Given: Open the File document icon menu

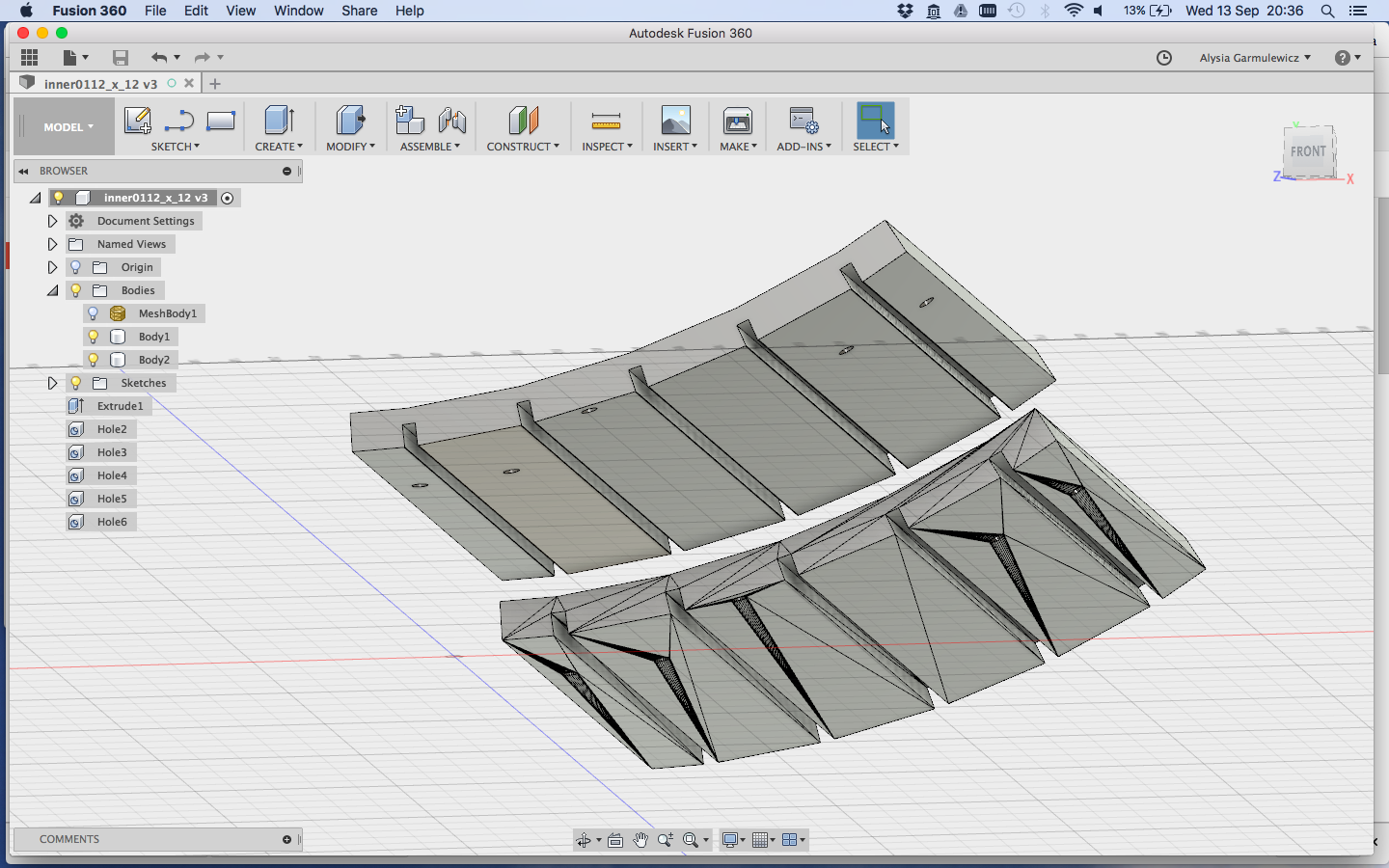Looking at the screenshot, I should click(x=74, y=58).
